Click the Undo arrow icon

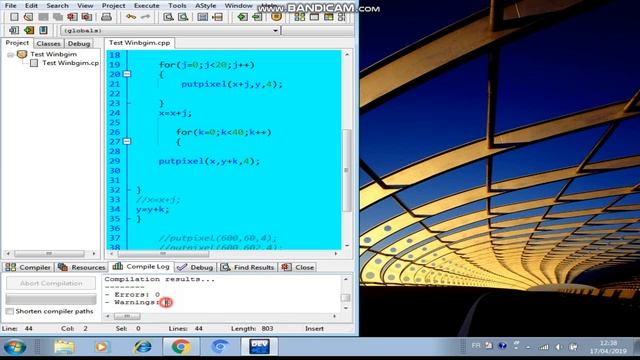[131, 17]
